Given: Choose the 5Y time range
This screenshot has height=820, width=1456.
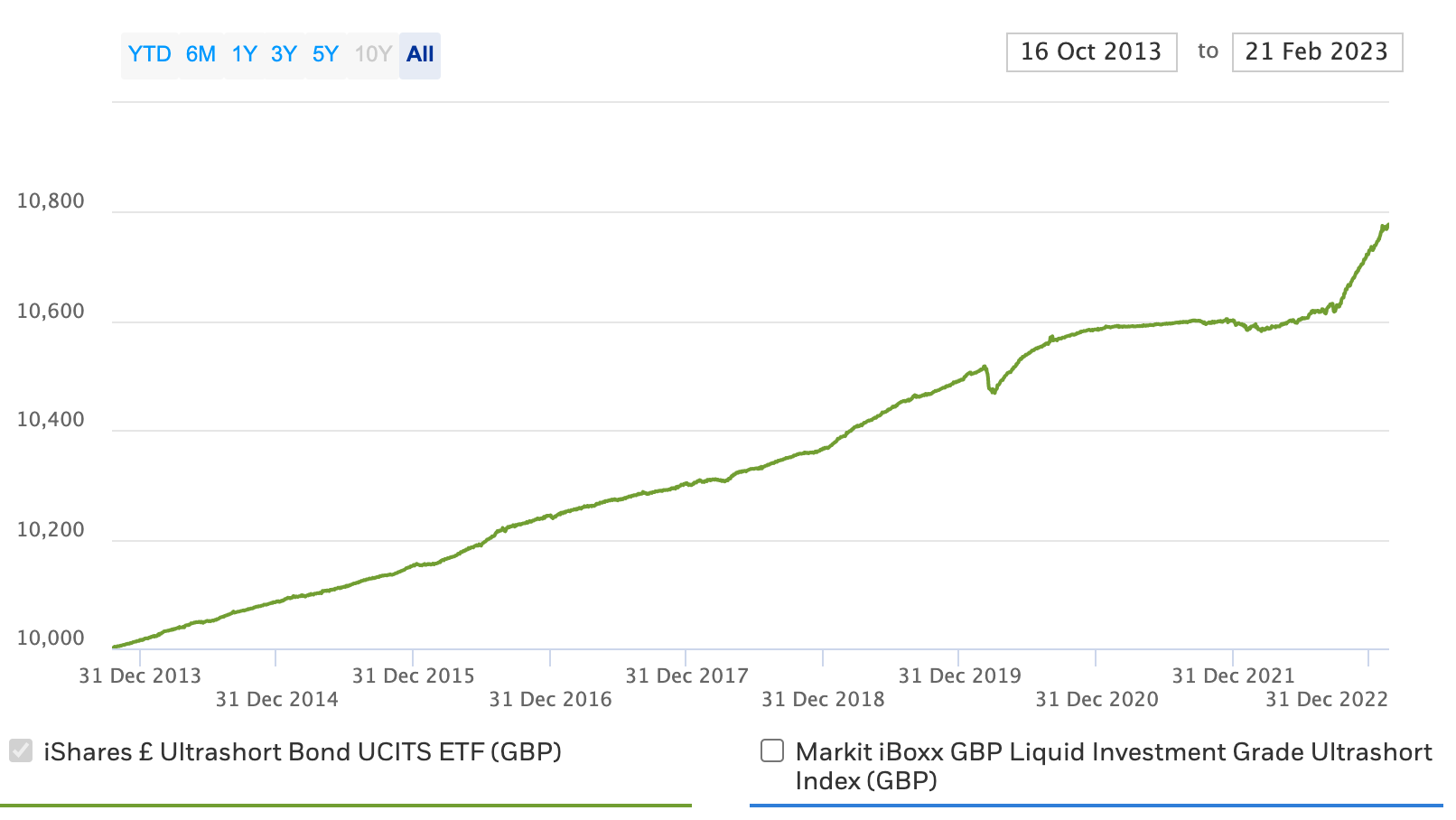Looking at the screenshot, I should coord(325,55).
